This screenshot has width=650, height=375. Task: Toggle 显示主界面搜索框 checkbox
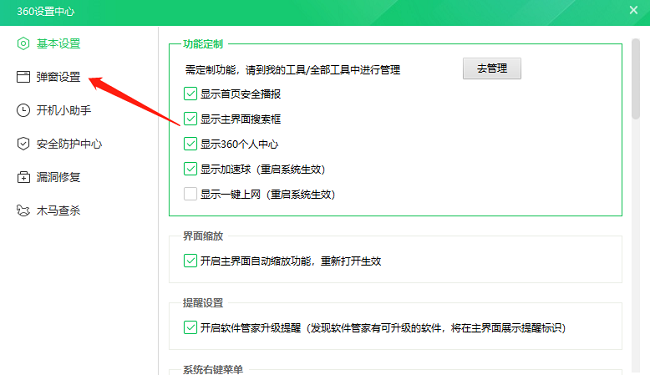click(x=190, y=119)
